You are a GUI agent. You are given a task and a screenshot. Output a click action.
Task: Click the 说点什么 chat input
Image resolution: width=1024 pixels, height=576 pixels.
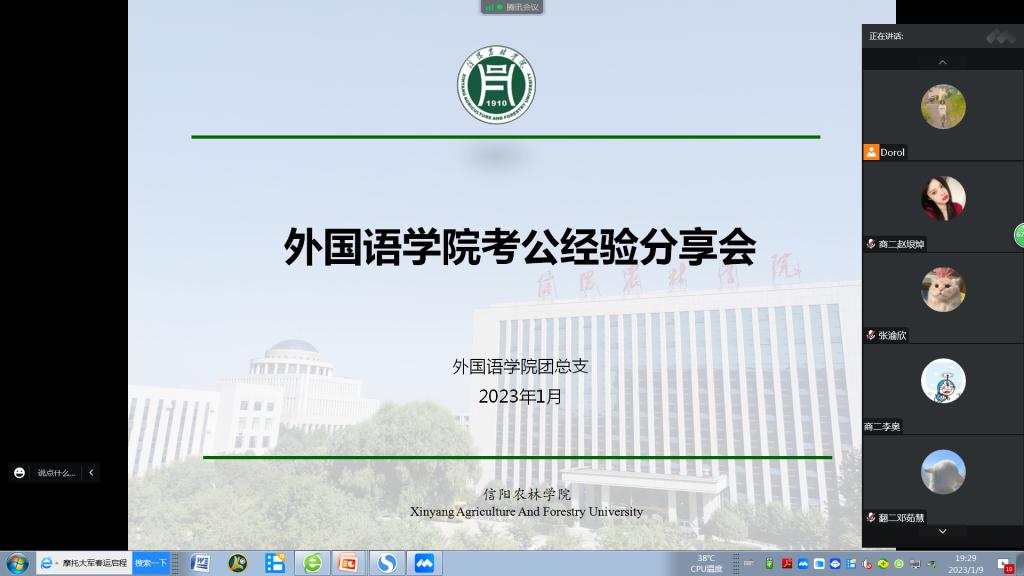(x=56, y=473)
